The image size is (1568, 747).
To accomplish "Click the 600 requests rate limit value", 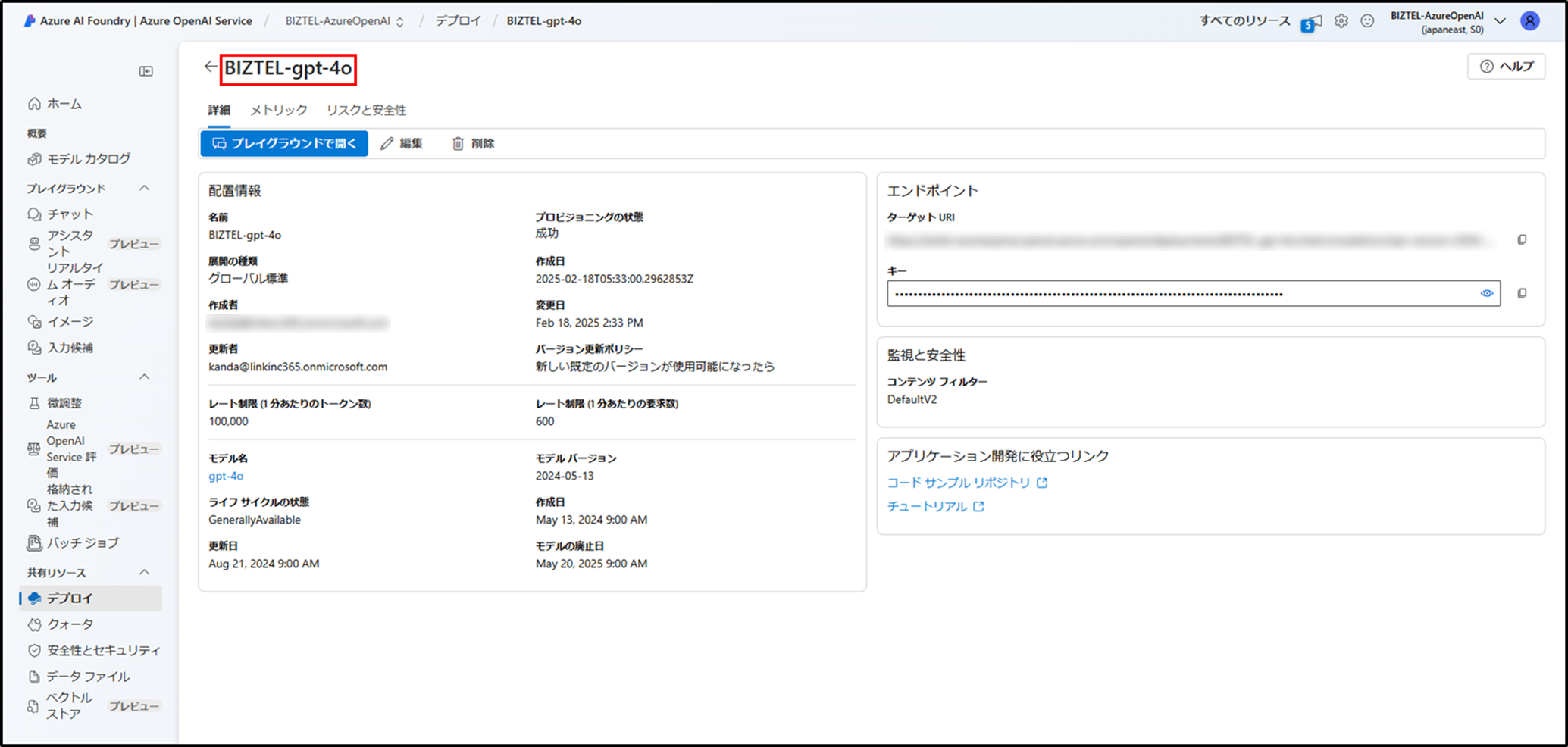I will 545,421.
